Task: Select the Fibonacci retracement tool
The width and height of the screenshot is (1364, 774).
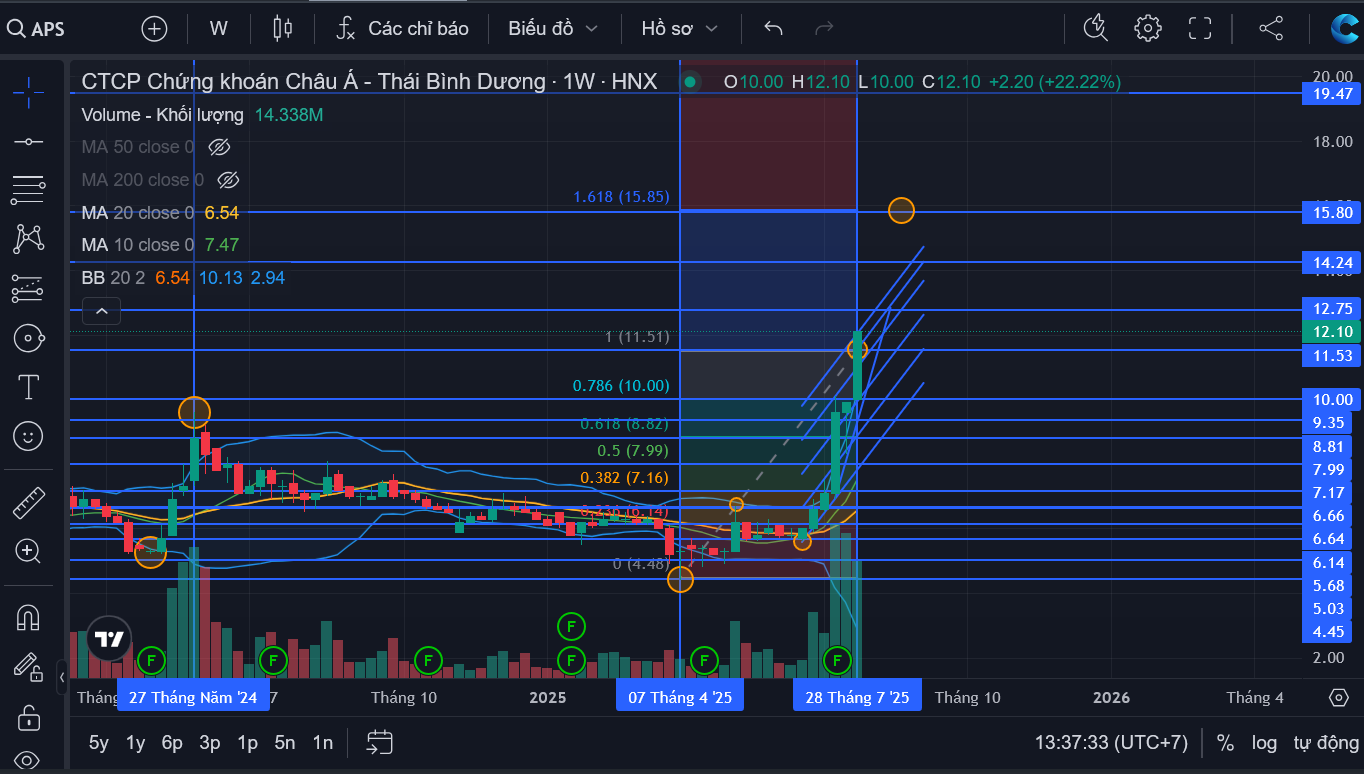Action: click(x=28, y=189)
